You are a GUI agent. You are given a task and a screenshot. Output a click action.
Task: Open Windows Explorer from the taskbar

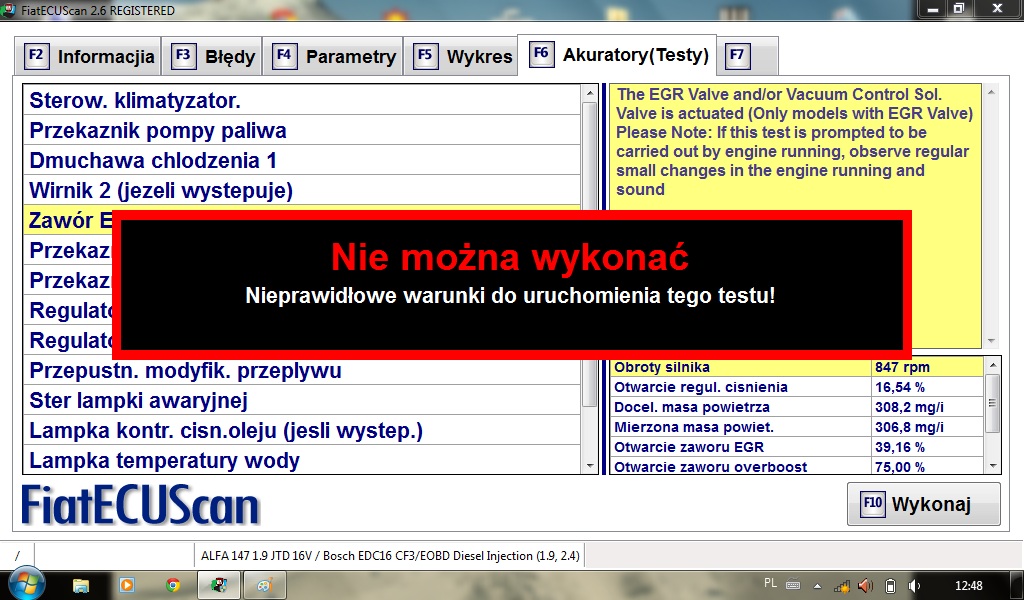point(80,585)
